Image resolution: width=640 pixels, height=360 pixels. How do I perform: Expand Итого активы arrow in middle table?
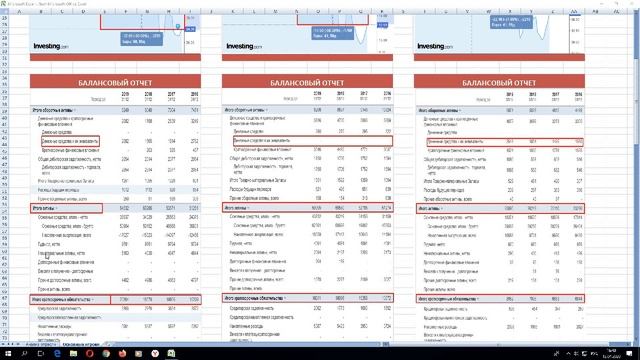(x=248, y=208)
